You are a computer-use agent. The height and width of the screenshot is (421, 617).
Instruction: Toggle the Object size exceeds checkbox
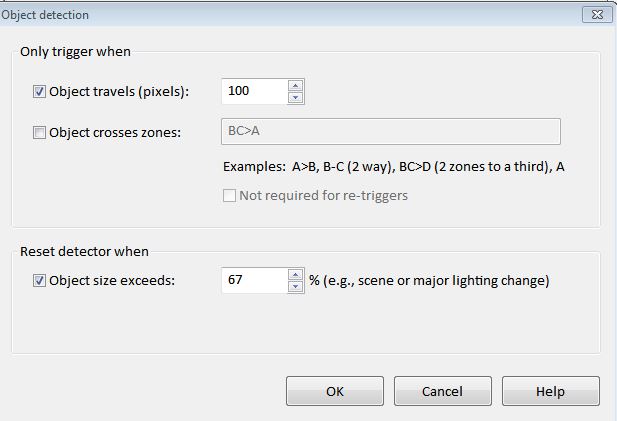point(40,281)
